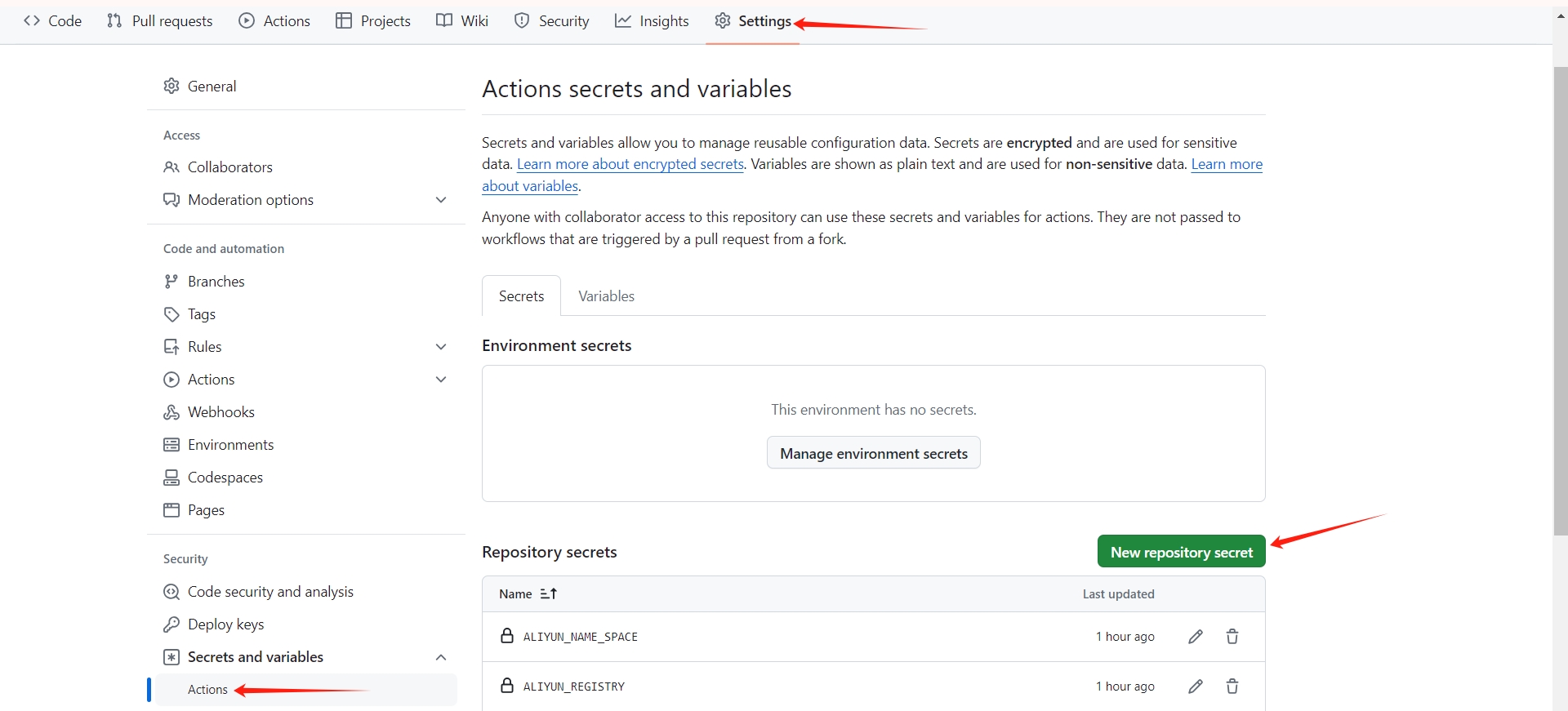
Task: Click Manage environment secrets button
Action: tap(873, 453)
